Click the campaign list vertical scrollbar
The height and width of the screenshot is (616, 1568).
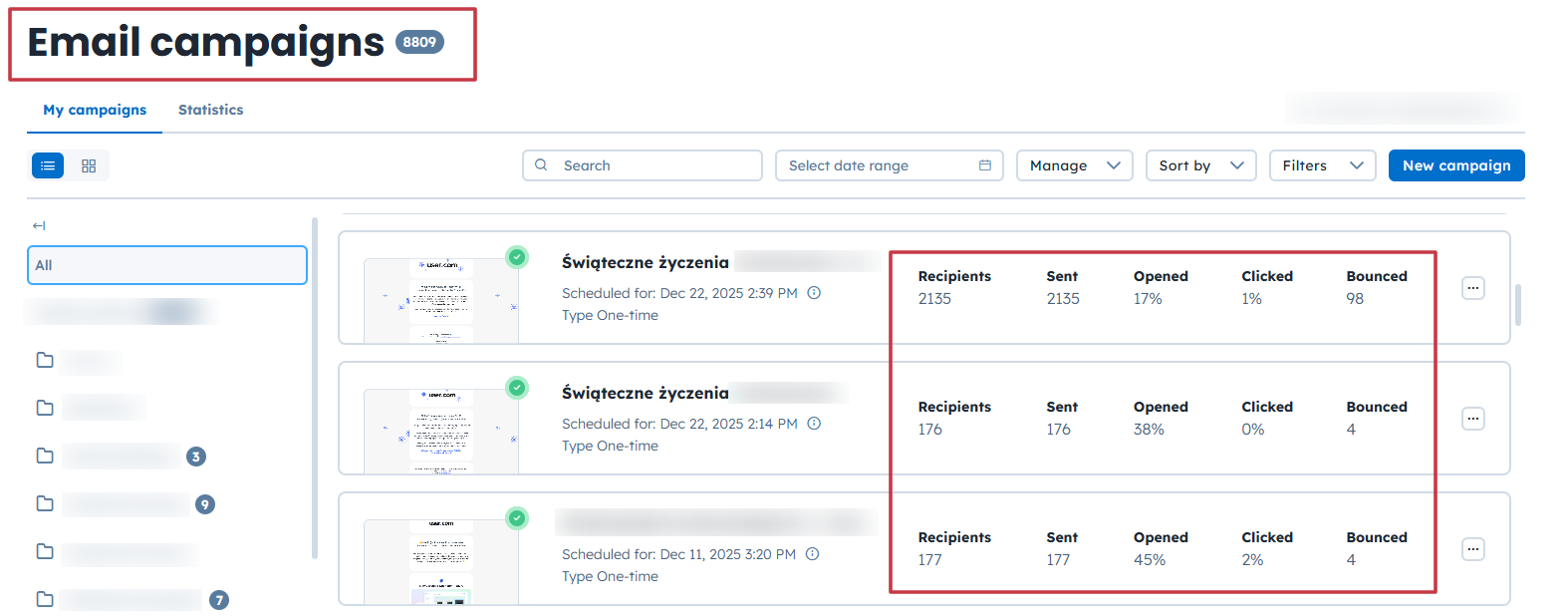1518,305
